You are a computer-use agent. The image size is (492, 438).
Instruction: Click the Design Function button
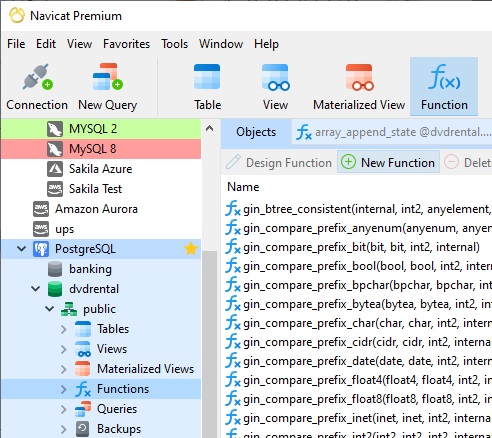pos(279,162)
